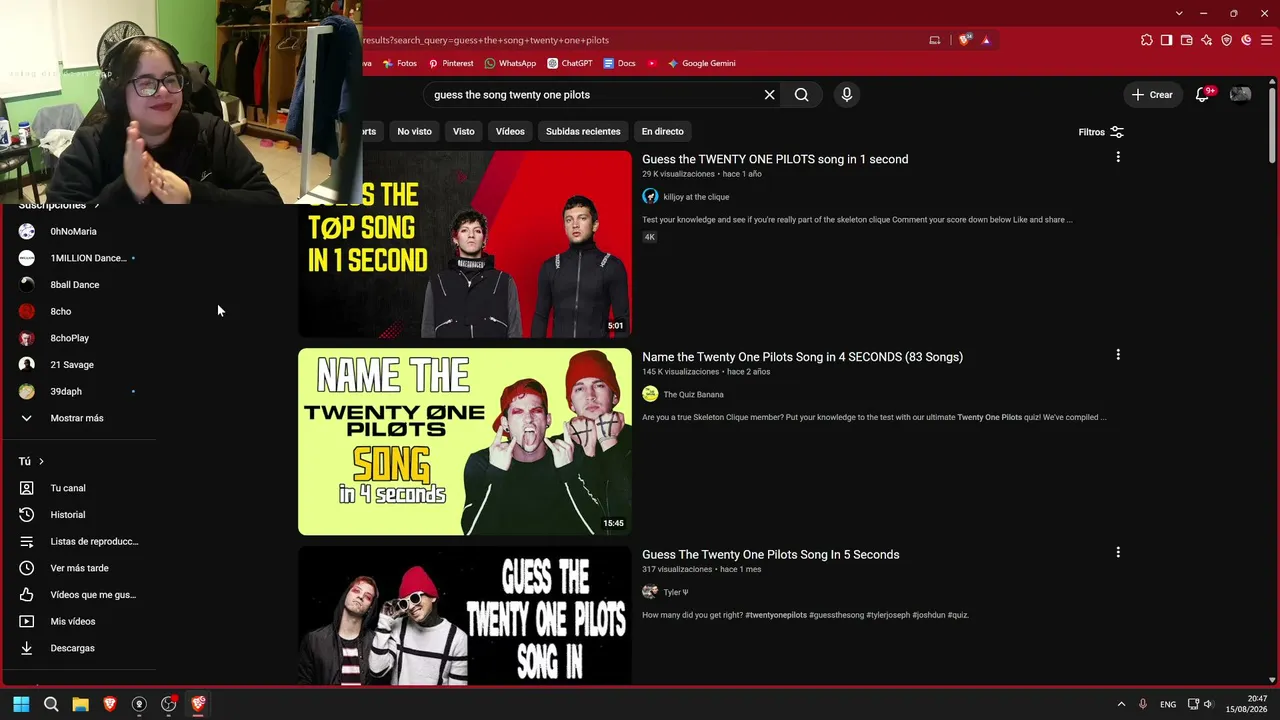Click The Quiz Banana channel avatar

point(650,394)
